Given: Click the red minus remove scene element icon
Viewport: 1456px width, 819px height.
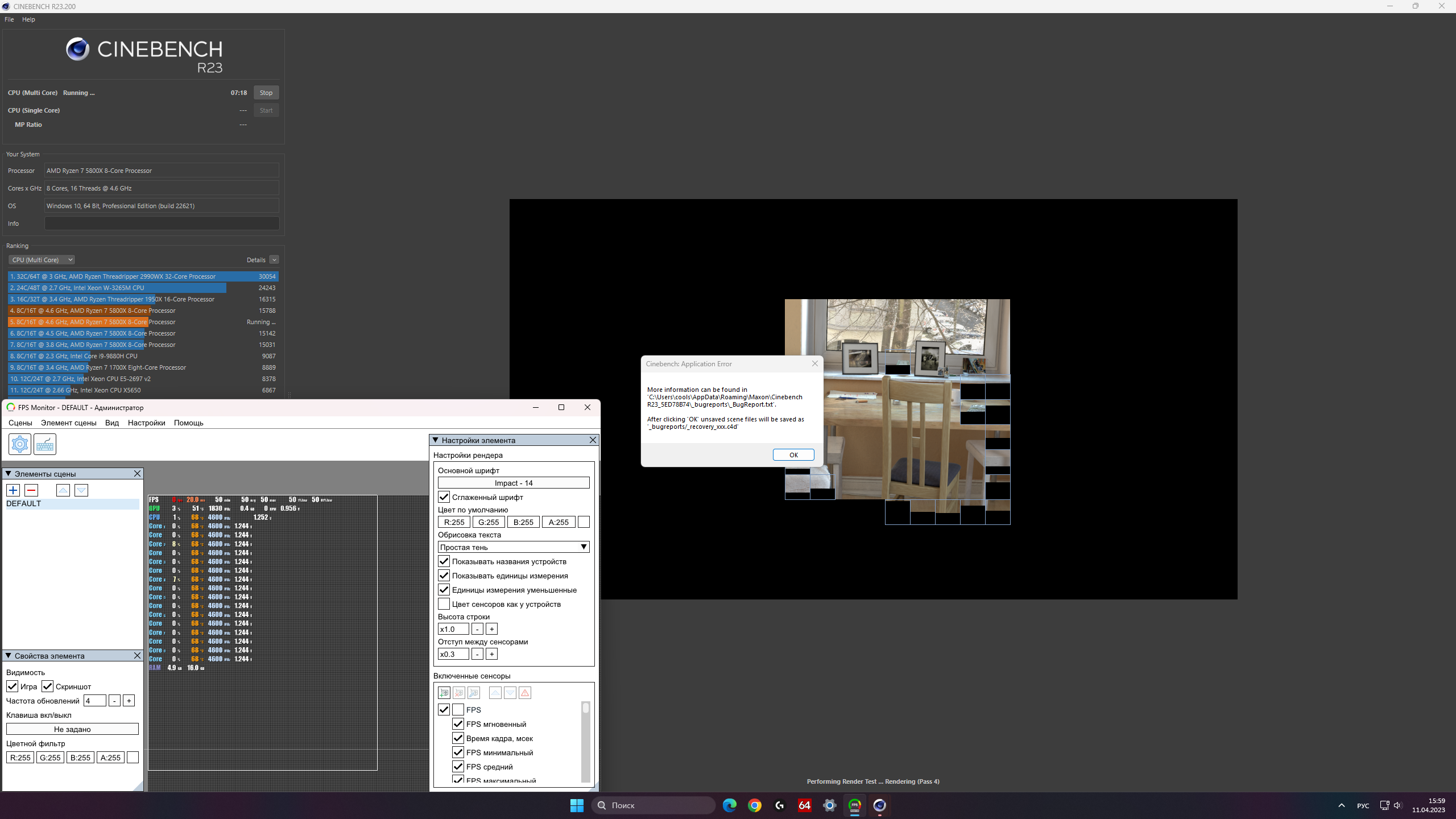Looking at the screenshot, I should [x=31, y=490].
